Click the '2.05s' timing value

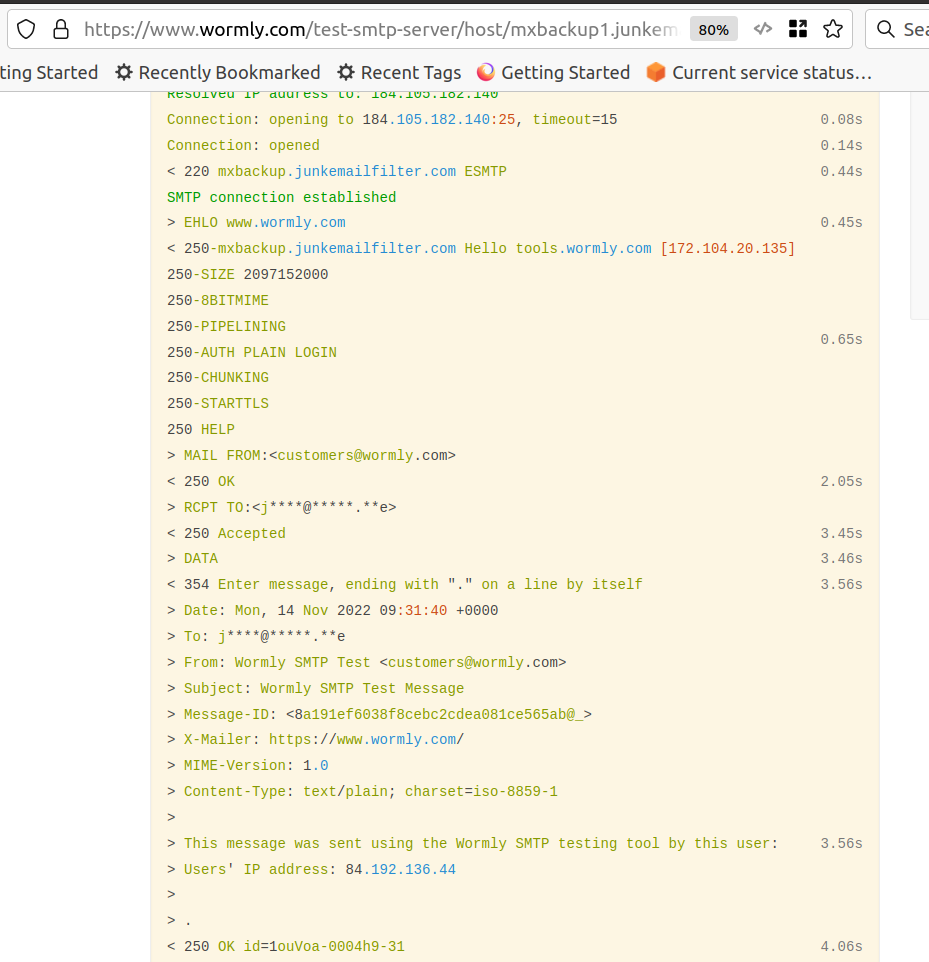841,482
